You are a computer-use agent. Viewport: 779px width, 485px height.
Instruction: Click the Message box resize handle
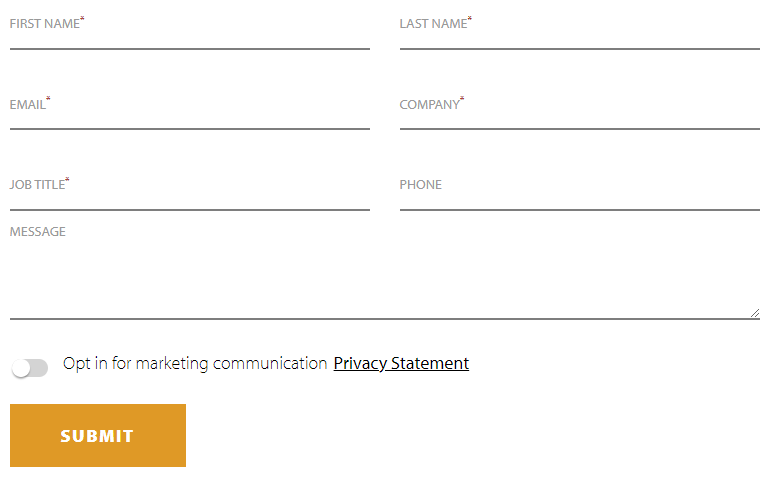pos(754,313)
